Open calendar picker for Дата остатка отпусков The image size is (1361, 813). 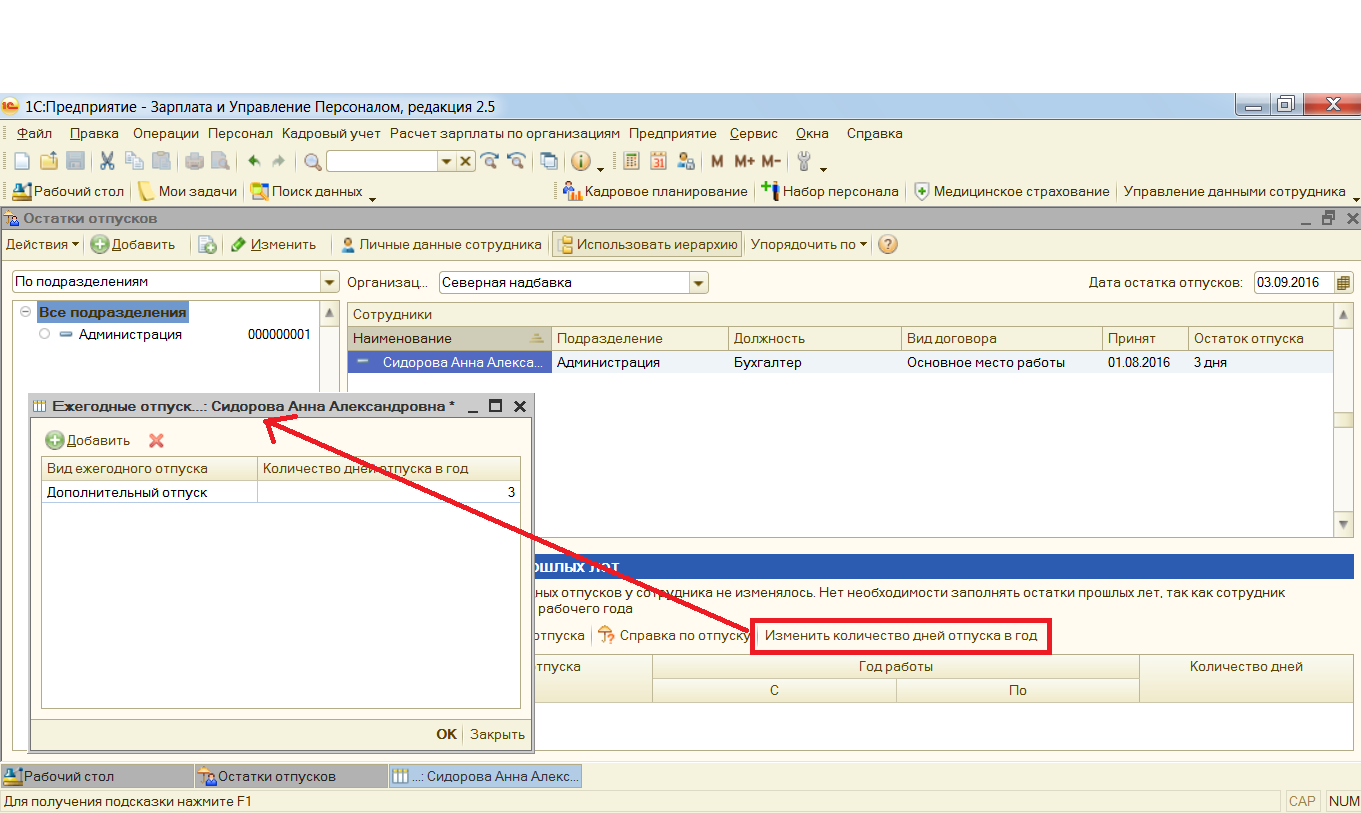(x=1343, y=283)
